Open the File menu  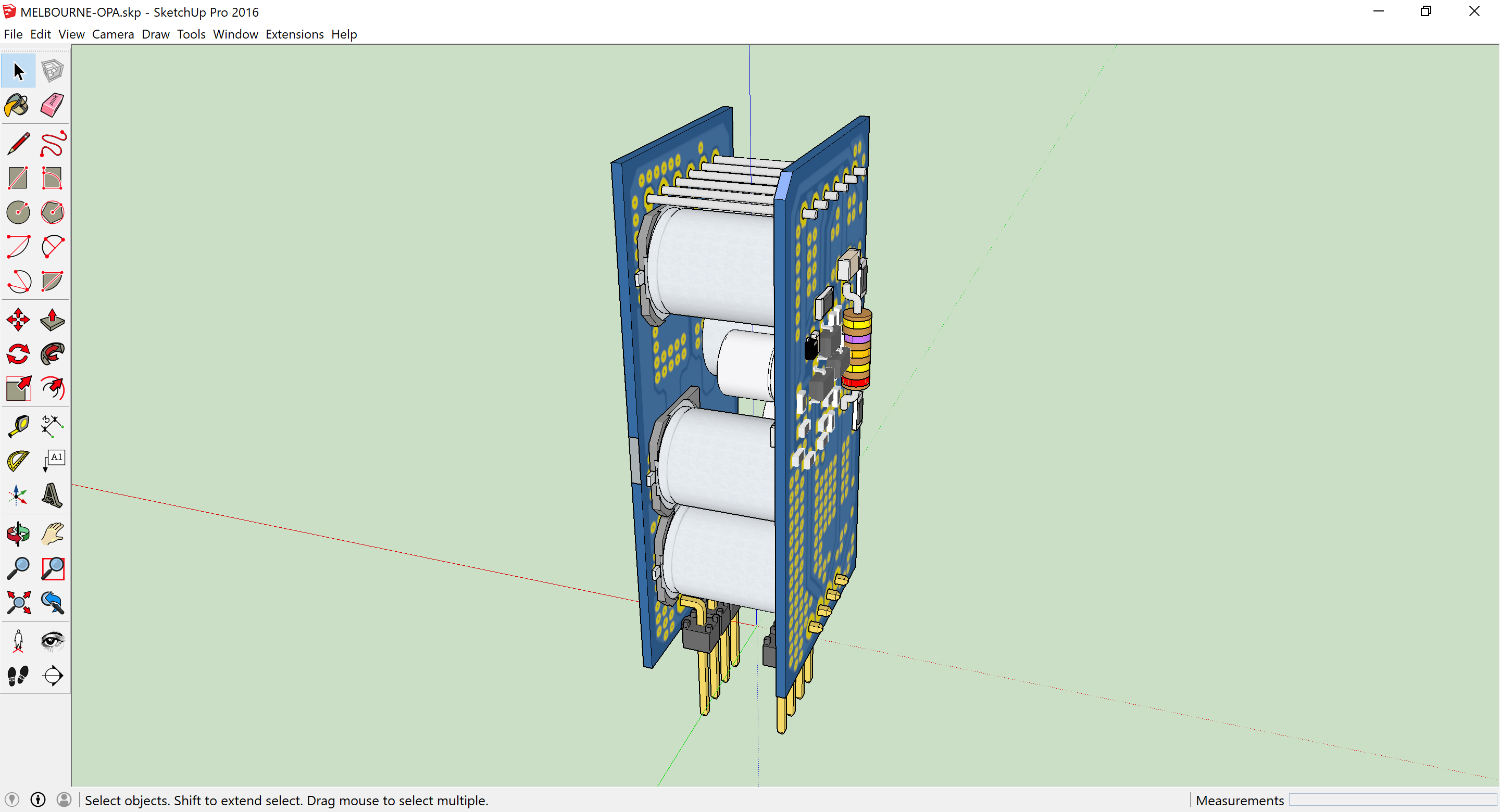[x=13, y=34]
